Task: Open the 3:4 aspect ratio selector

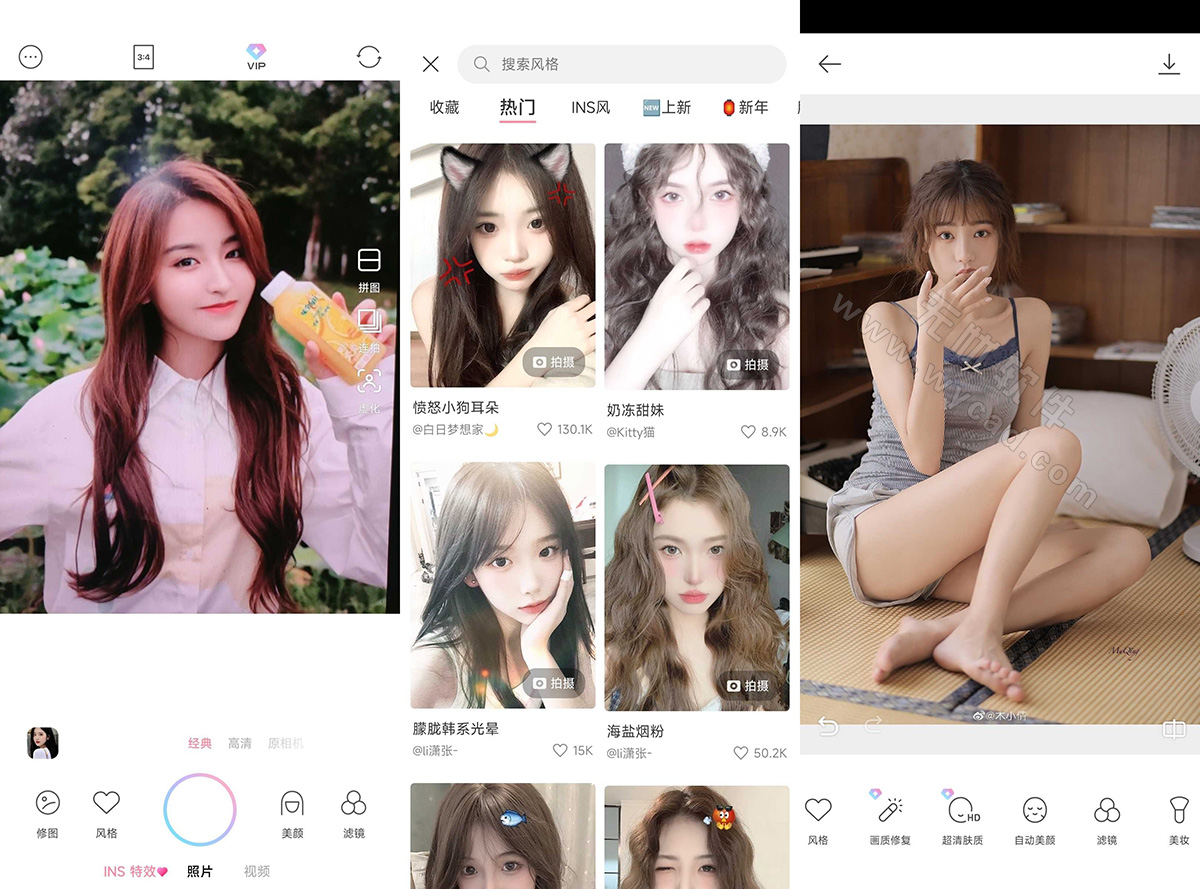Action: coord(142,57)
